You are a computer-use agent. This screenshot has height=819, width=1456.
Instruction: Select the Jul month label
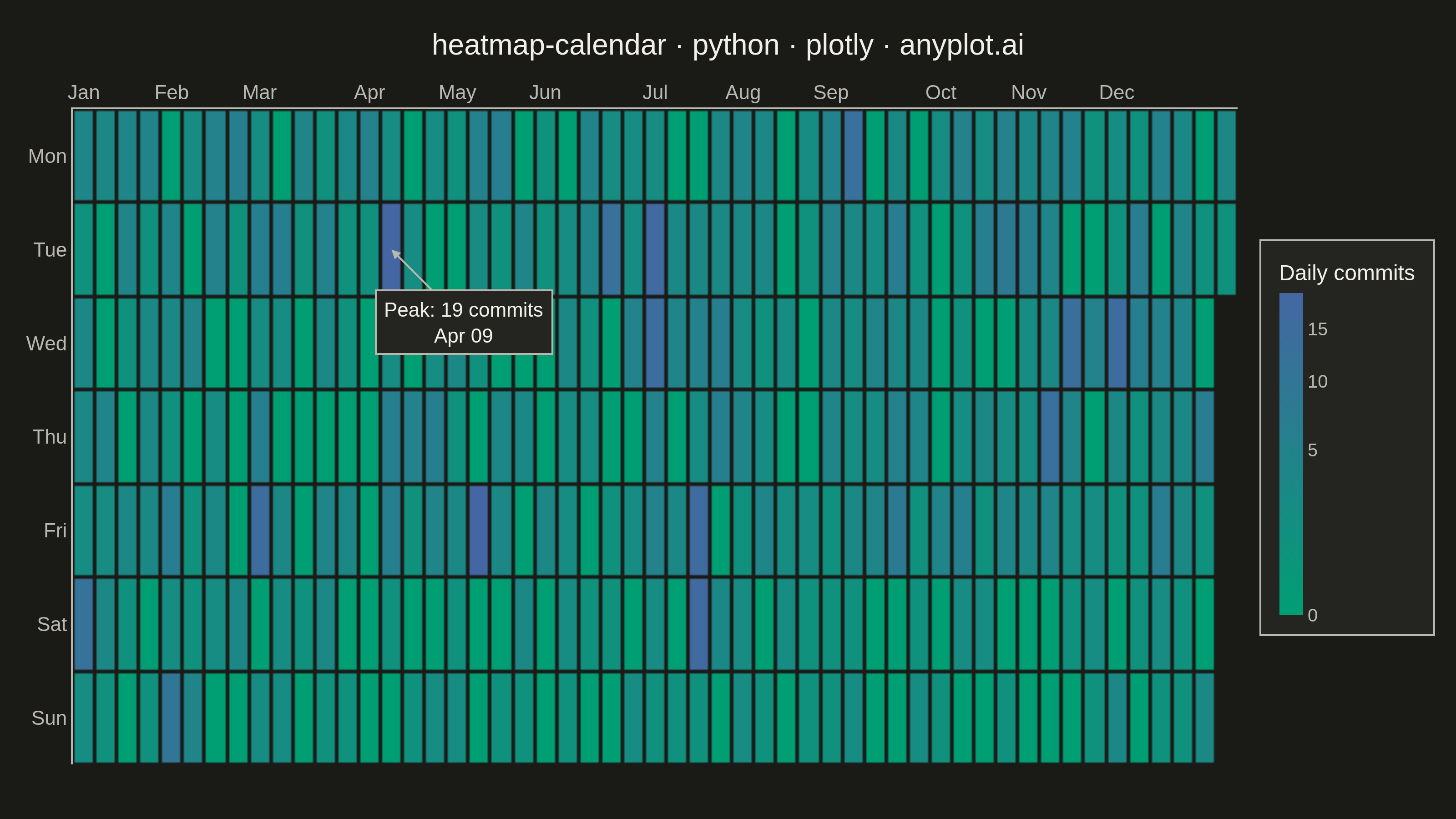point(655,92)
